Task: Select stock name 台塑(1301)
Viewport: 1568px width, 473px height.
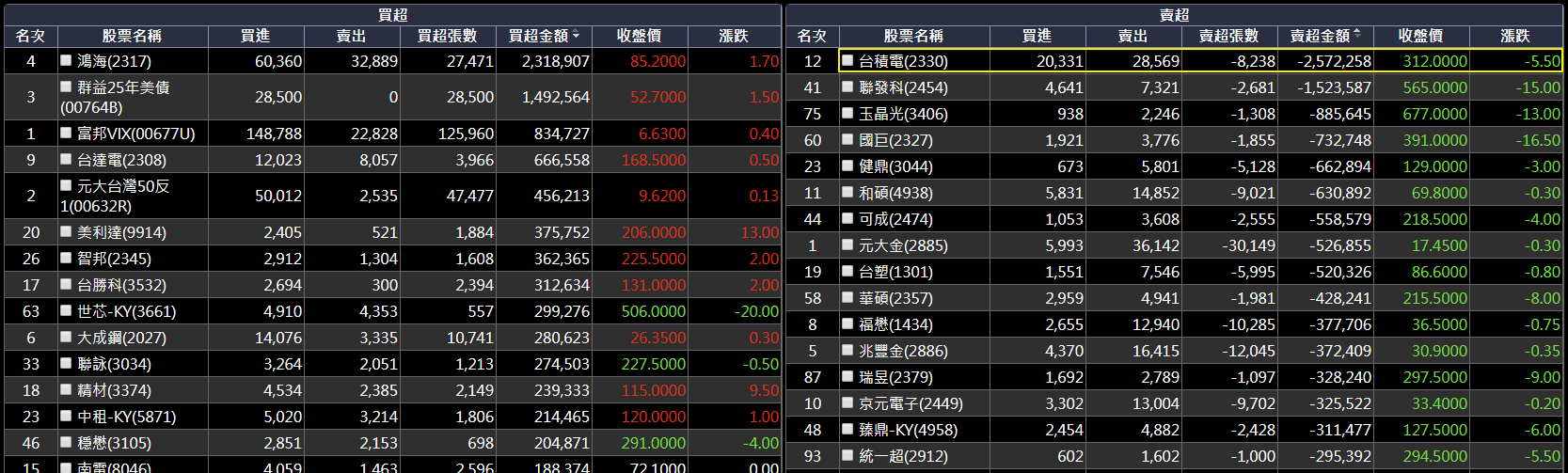Action: click(895, 272)
